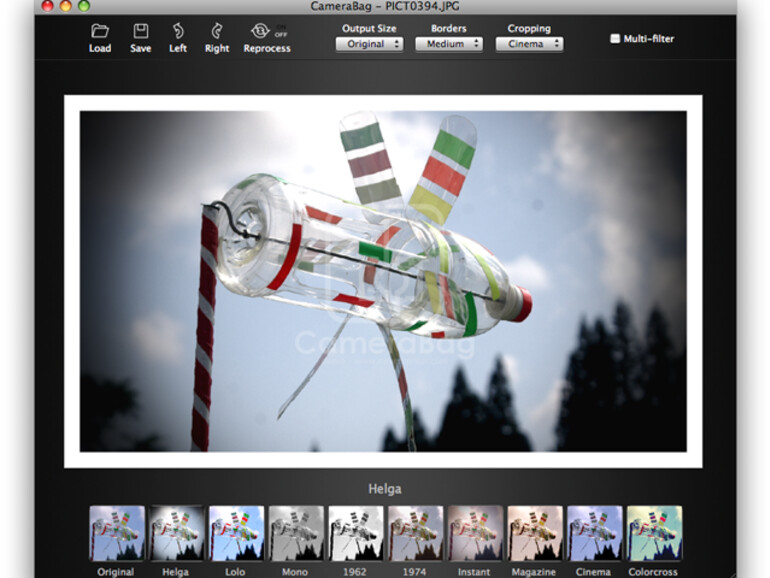Screen dimensions: 770x578
Task: Open the Output Size dropdown
Action: tap(369, 44)
